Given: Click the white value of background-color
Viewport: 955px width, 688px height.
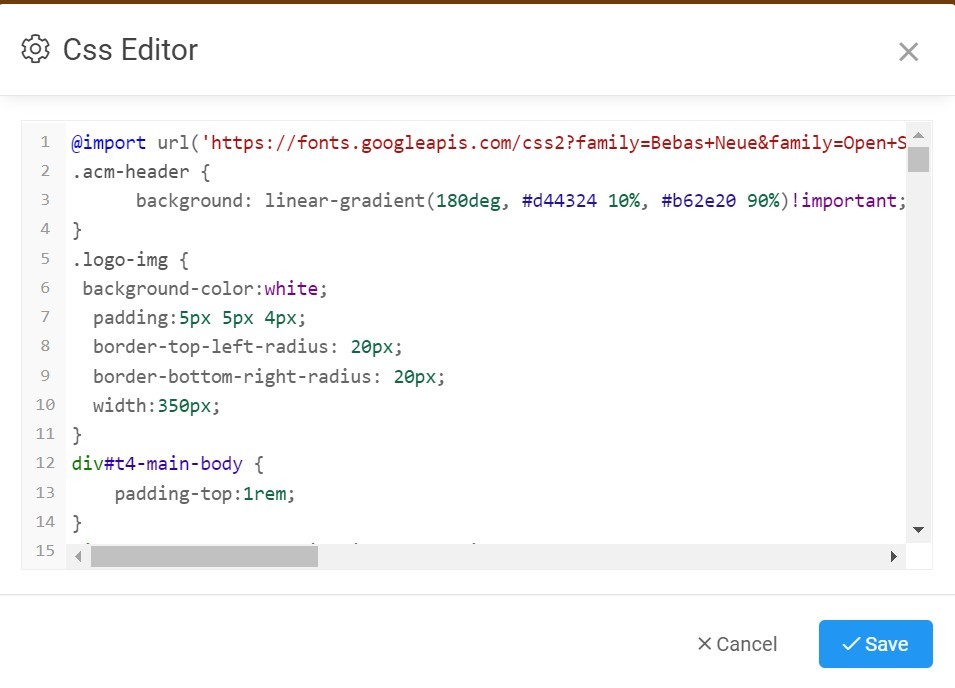Looking at the screenshot, I should tap(291, 289).
